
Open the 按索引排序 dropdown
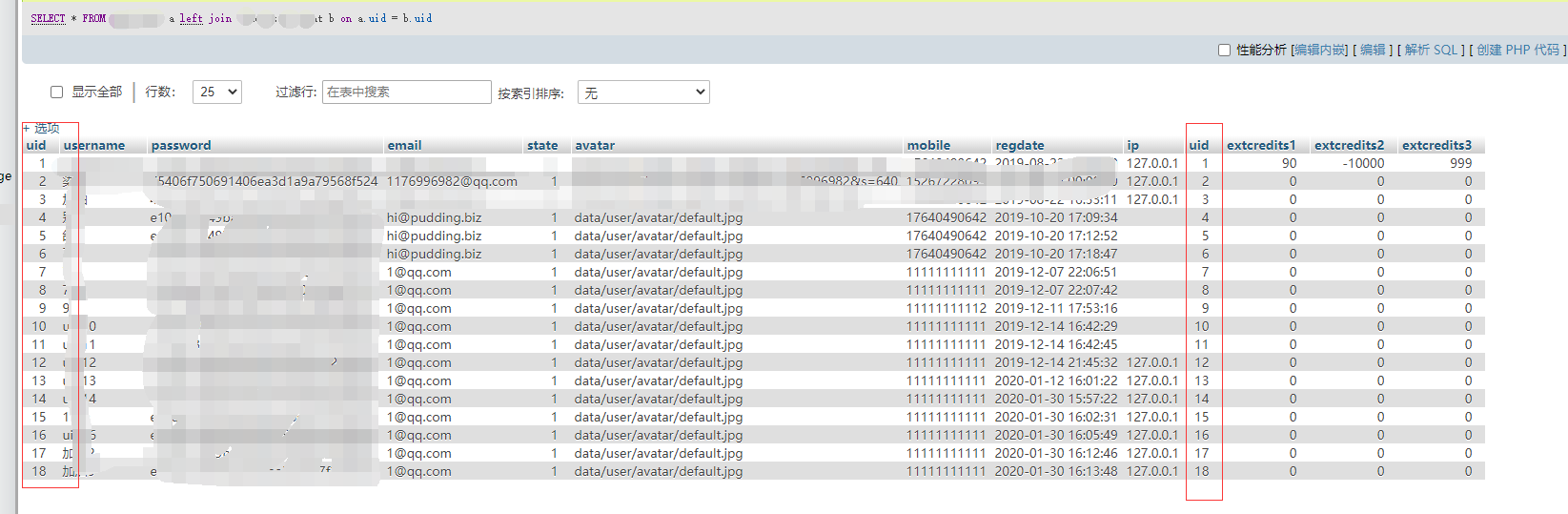click(x=643, y=93)
